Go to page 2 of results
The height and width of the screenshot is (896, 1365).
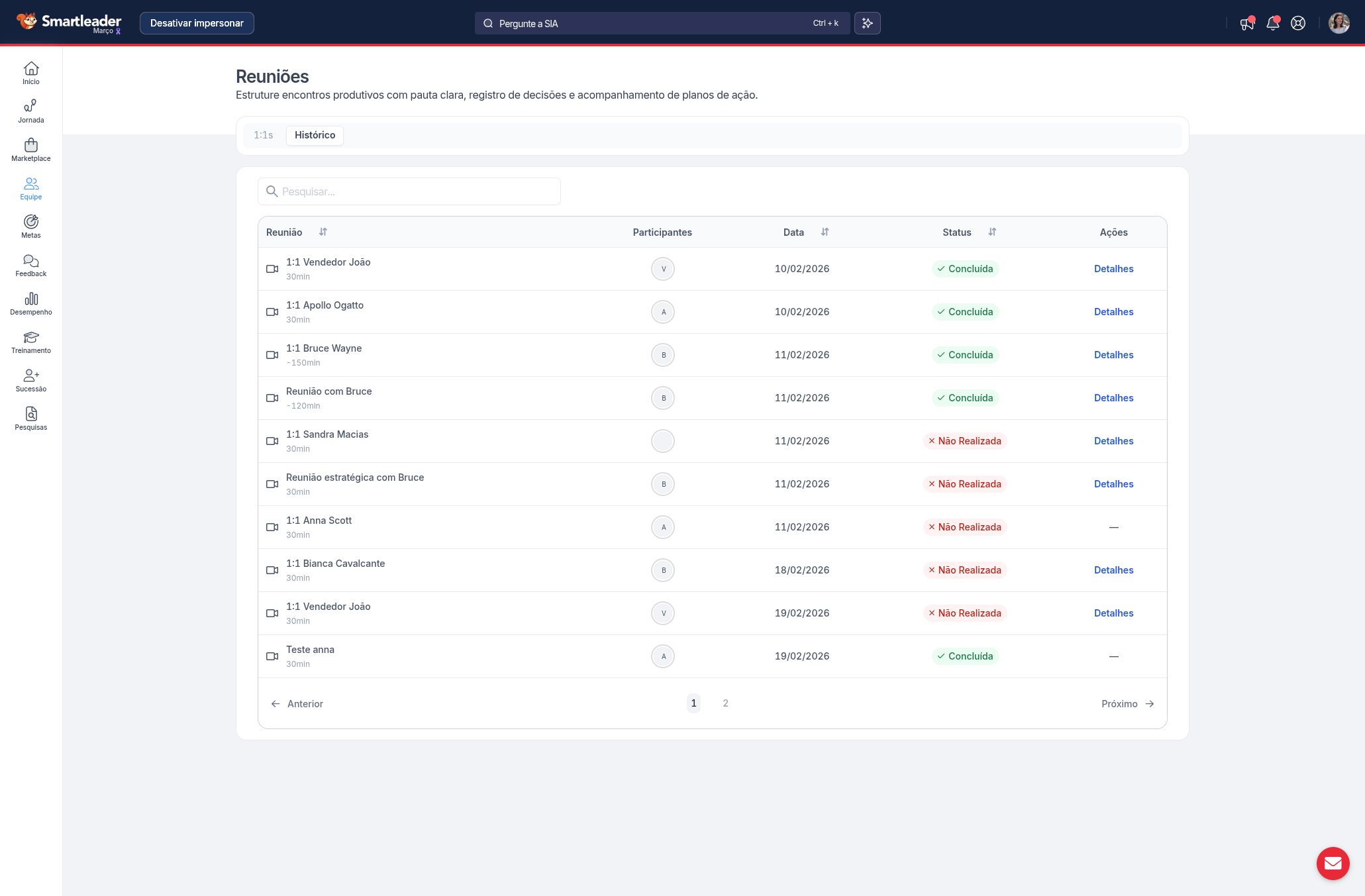pyautogui.click(x=725, y=703)
